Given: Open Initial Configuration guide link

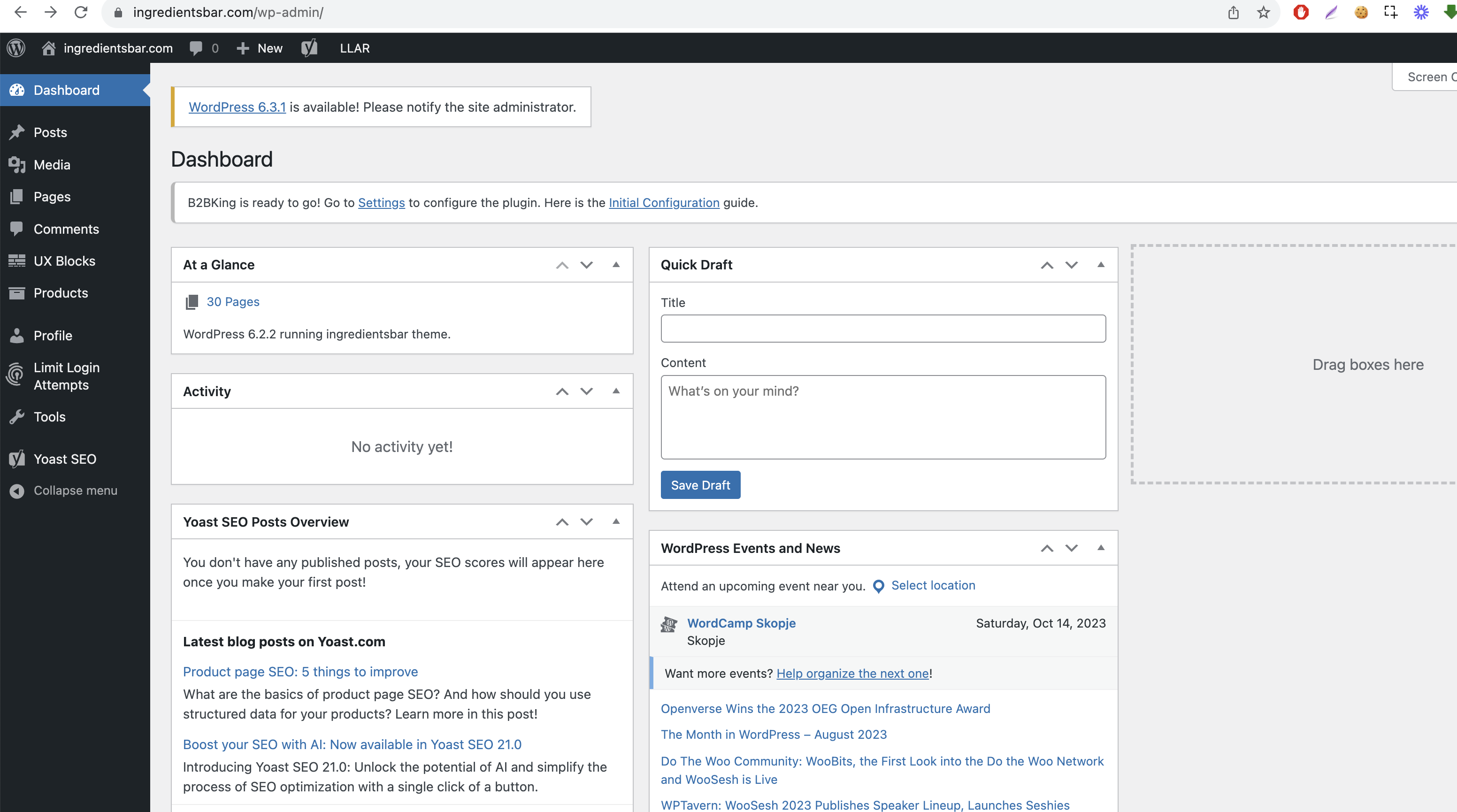Looking at the screenshot, I should click(664, 202).
